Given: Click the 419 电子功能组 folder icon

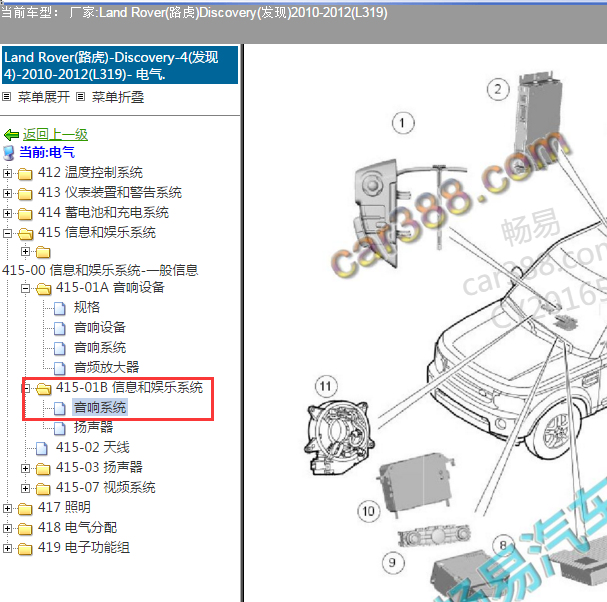Looking at the screenshot, I should (x=25, y=549).
